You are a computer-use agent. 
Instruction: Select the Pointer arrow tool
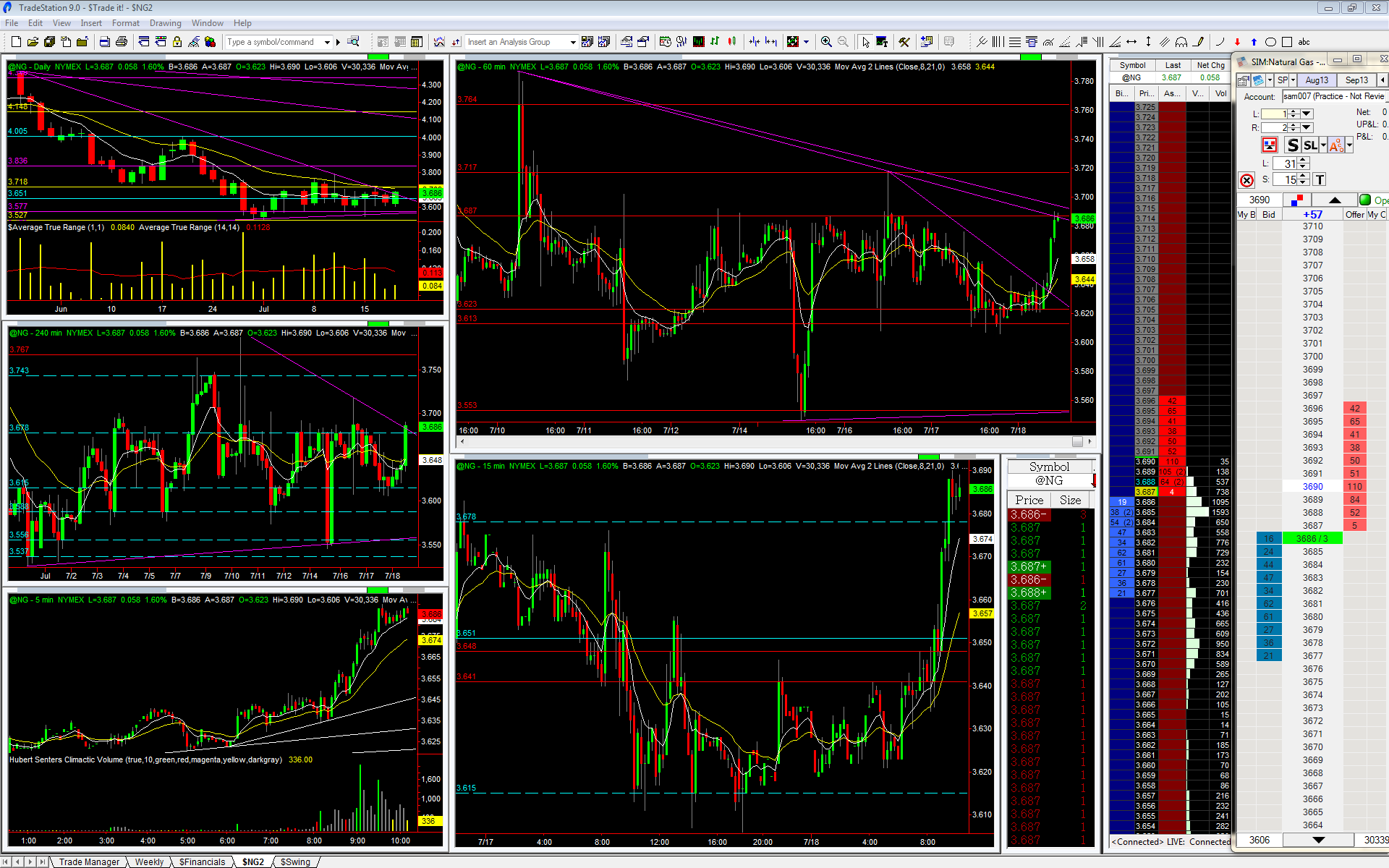[x=866, y=42]
